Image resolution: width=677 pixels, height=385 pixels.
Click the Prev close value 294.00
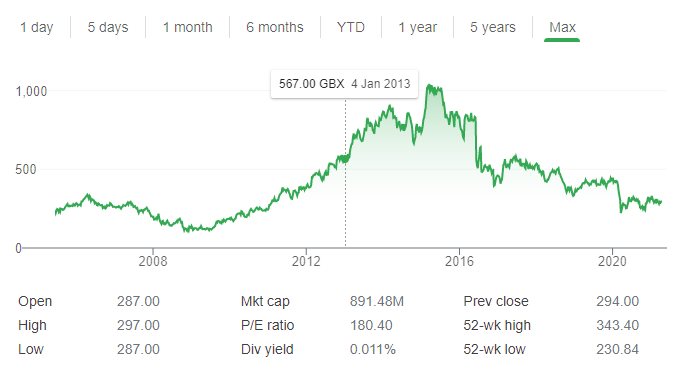click(x=617, y=301)
